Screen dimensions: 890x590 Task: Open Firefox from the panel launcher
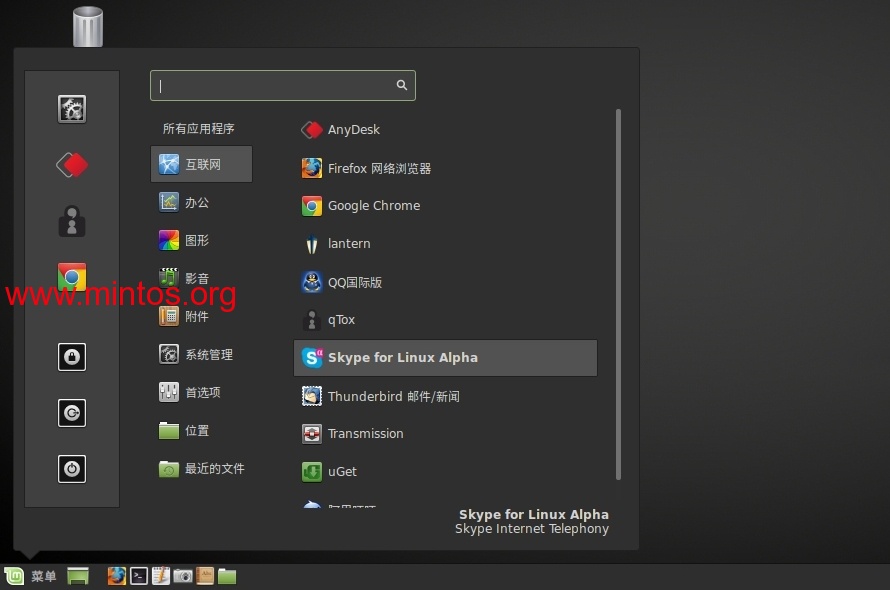(116, 576)
